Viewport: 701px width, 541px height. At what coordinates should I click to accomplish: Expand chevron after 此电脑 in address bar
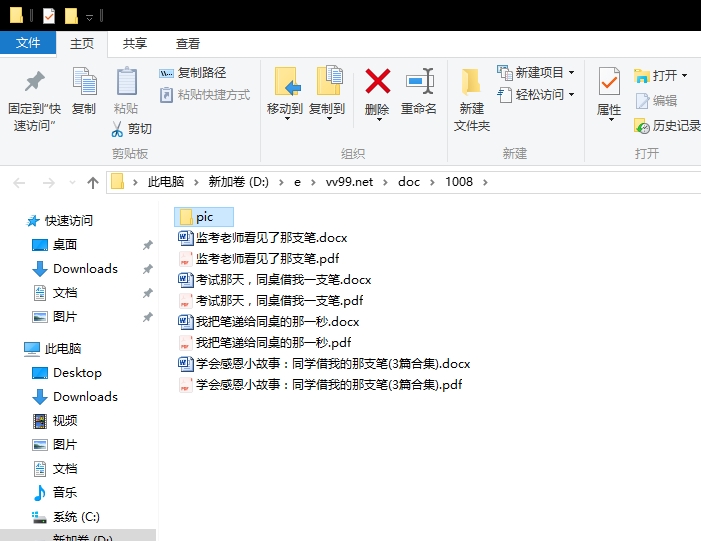click(196, 182)
